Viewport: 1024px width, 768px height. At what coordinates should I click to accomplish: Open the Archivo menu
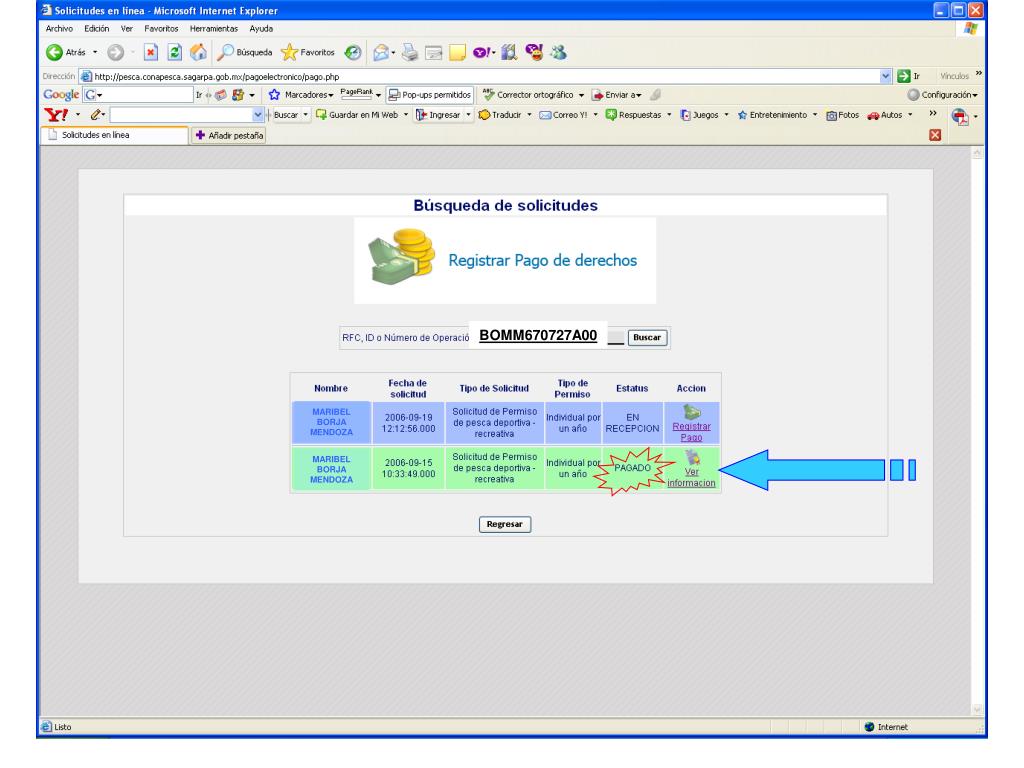tap(59, 29)
